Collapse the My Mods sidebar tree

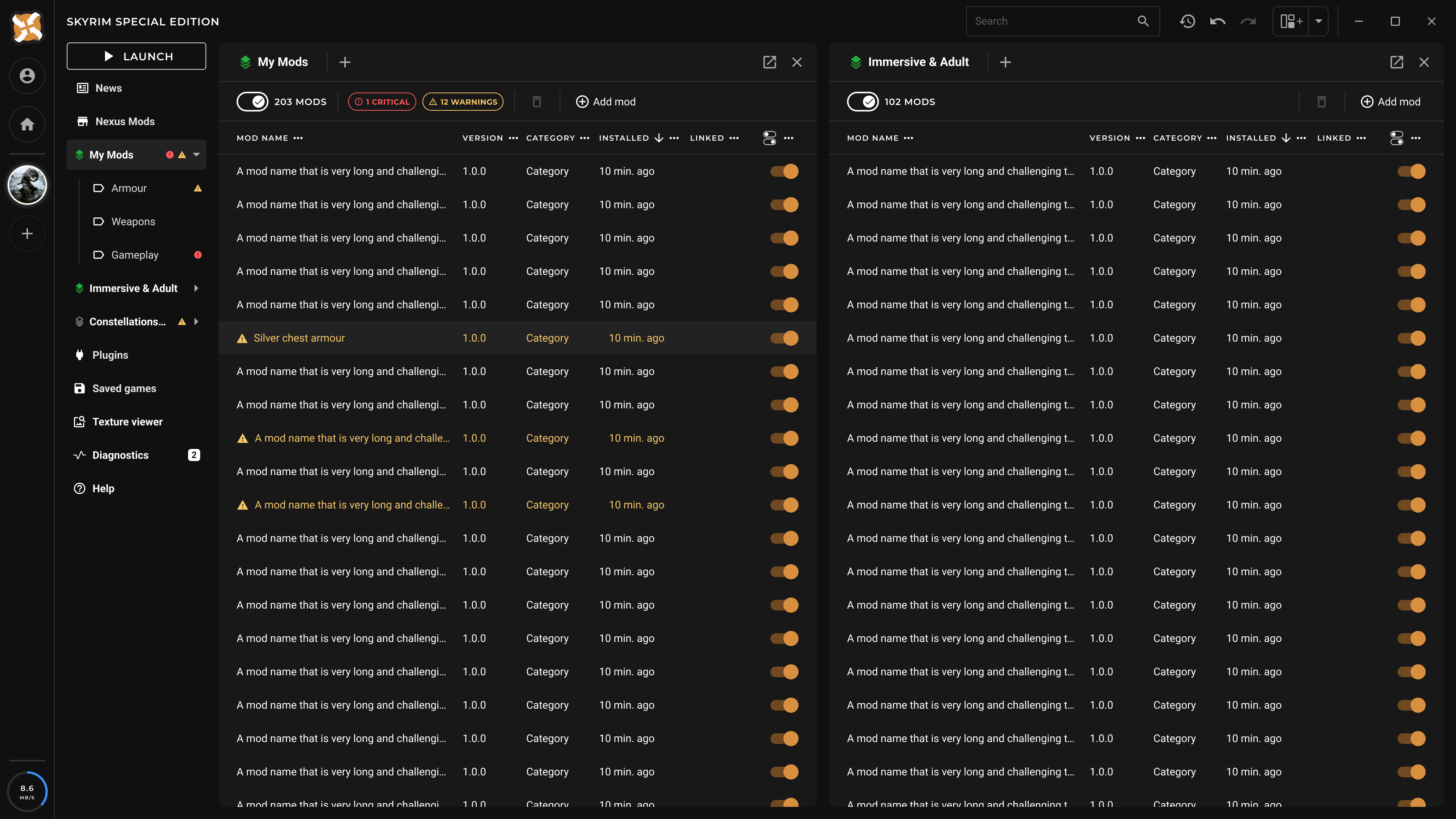point(196,154)
